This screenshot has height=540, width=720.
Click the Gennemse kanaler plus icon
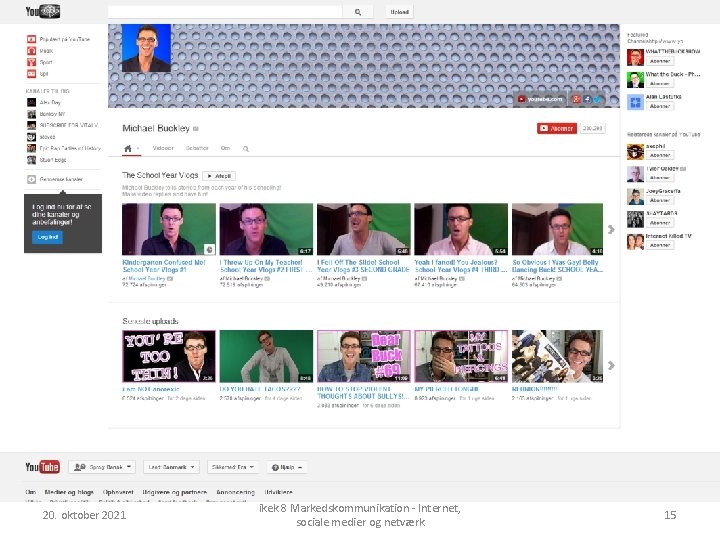coord(31,180)
